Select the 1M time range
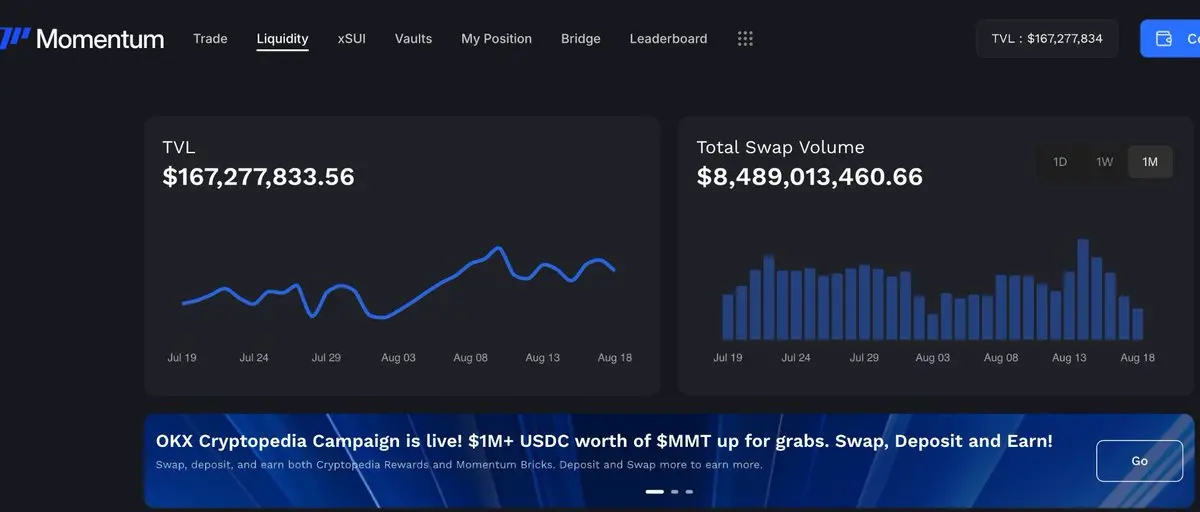The height and width of the screenshot is (512, 1200). (1150, 162)
